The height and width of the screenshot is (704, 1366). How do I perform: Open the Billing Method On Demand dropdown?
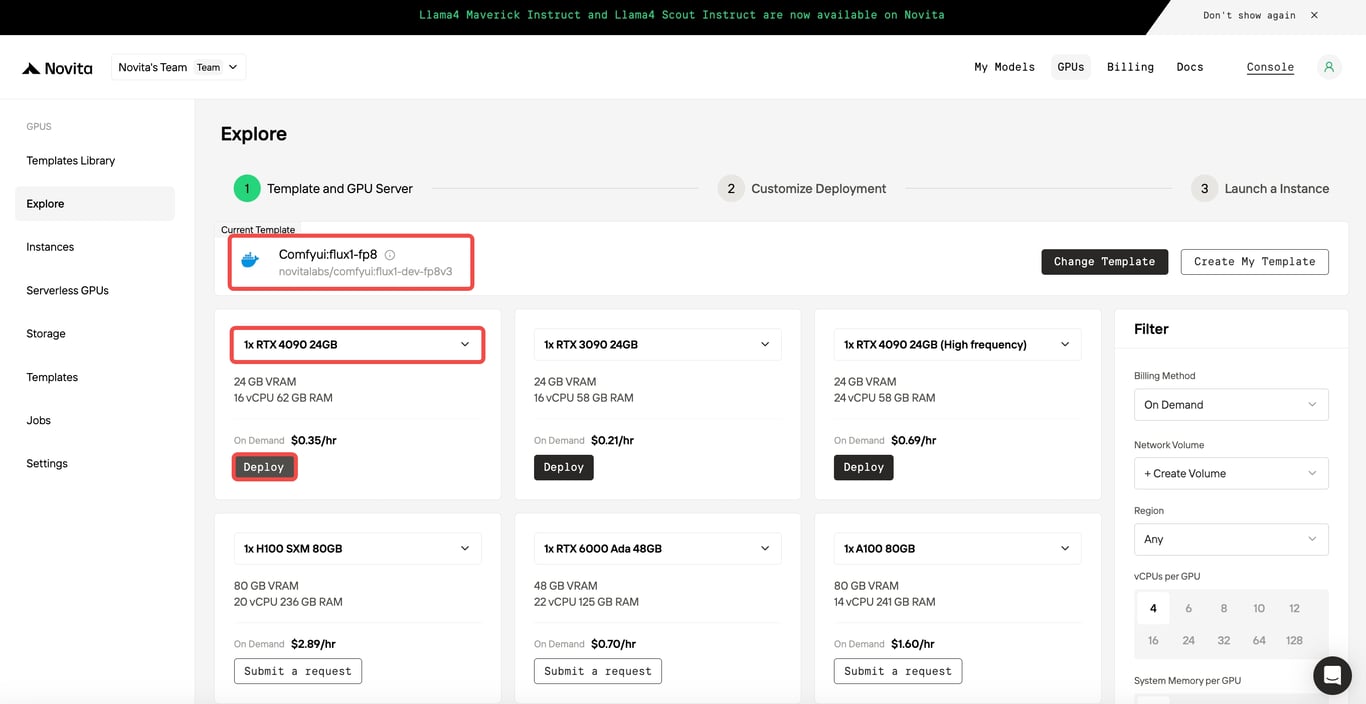point(1230,405)
